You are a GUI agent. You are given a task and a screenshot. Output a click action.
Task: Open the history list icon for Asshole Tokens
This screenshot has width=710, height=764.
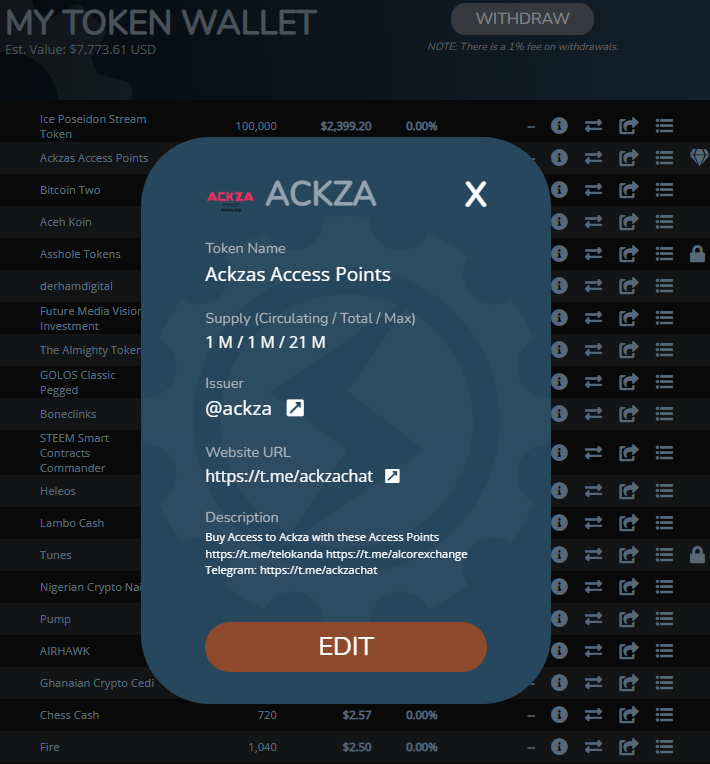(664, 254)
